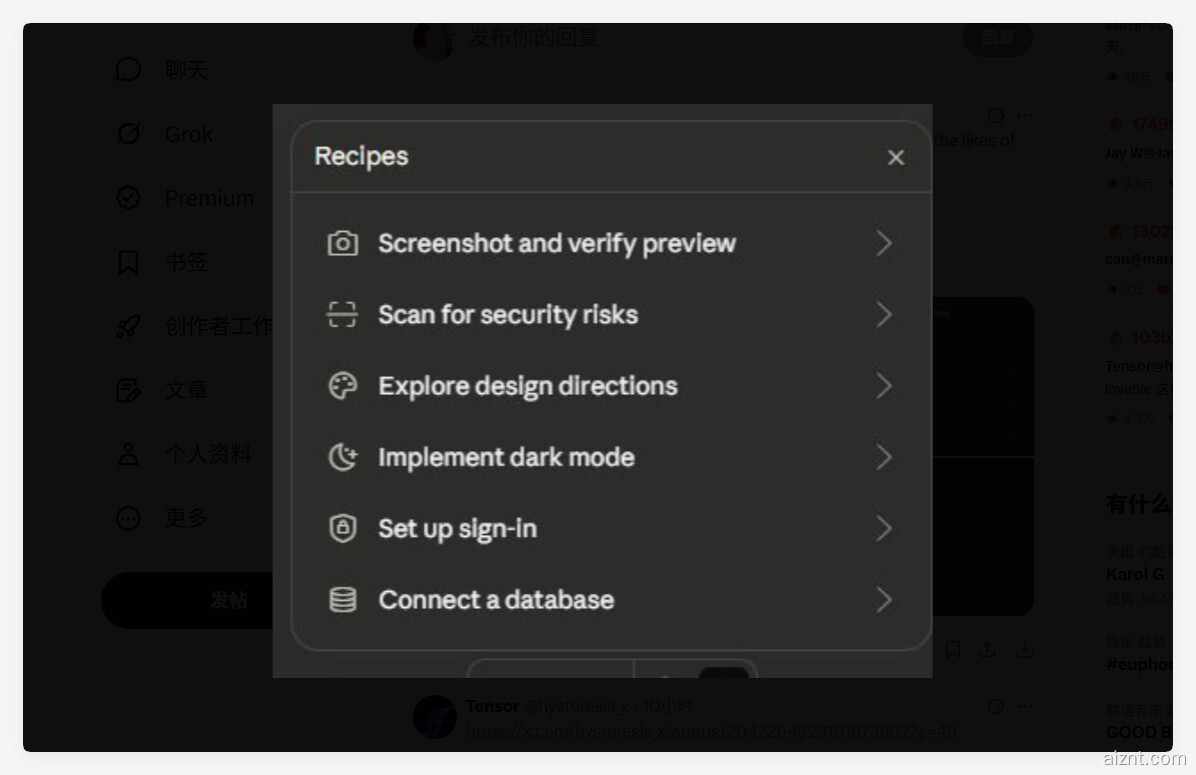The height and width of the screenshot is (775, 1196).
Task: Expand the Connect a database chevron
Action: 884,600
